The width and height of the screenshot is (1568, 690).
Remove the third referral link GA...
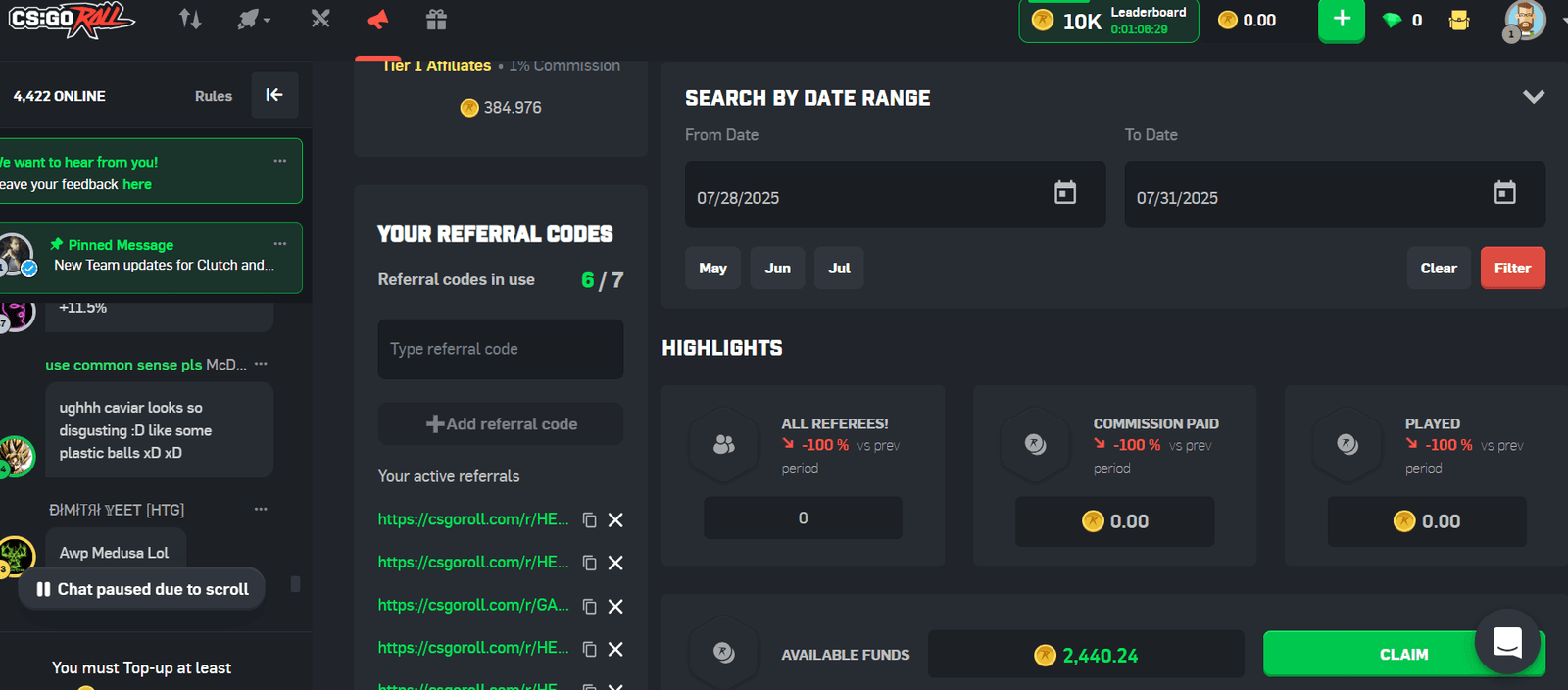point(615,607)
